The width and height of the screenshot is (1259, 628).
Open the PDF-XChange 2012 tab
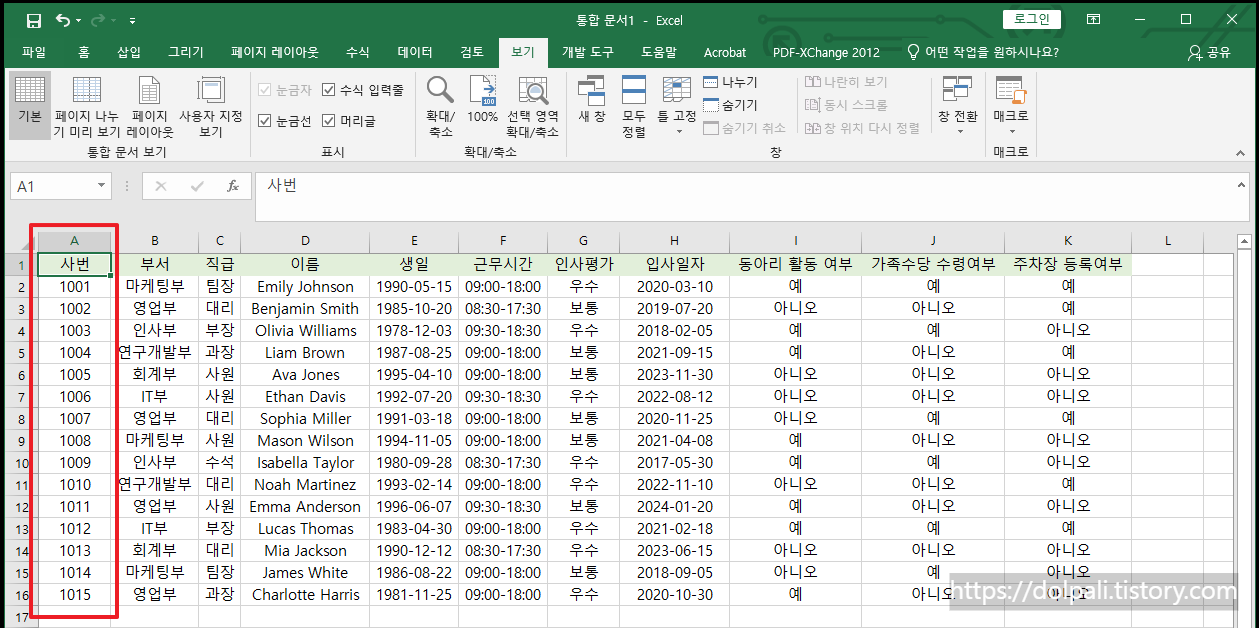coord(826,52)
